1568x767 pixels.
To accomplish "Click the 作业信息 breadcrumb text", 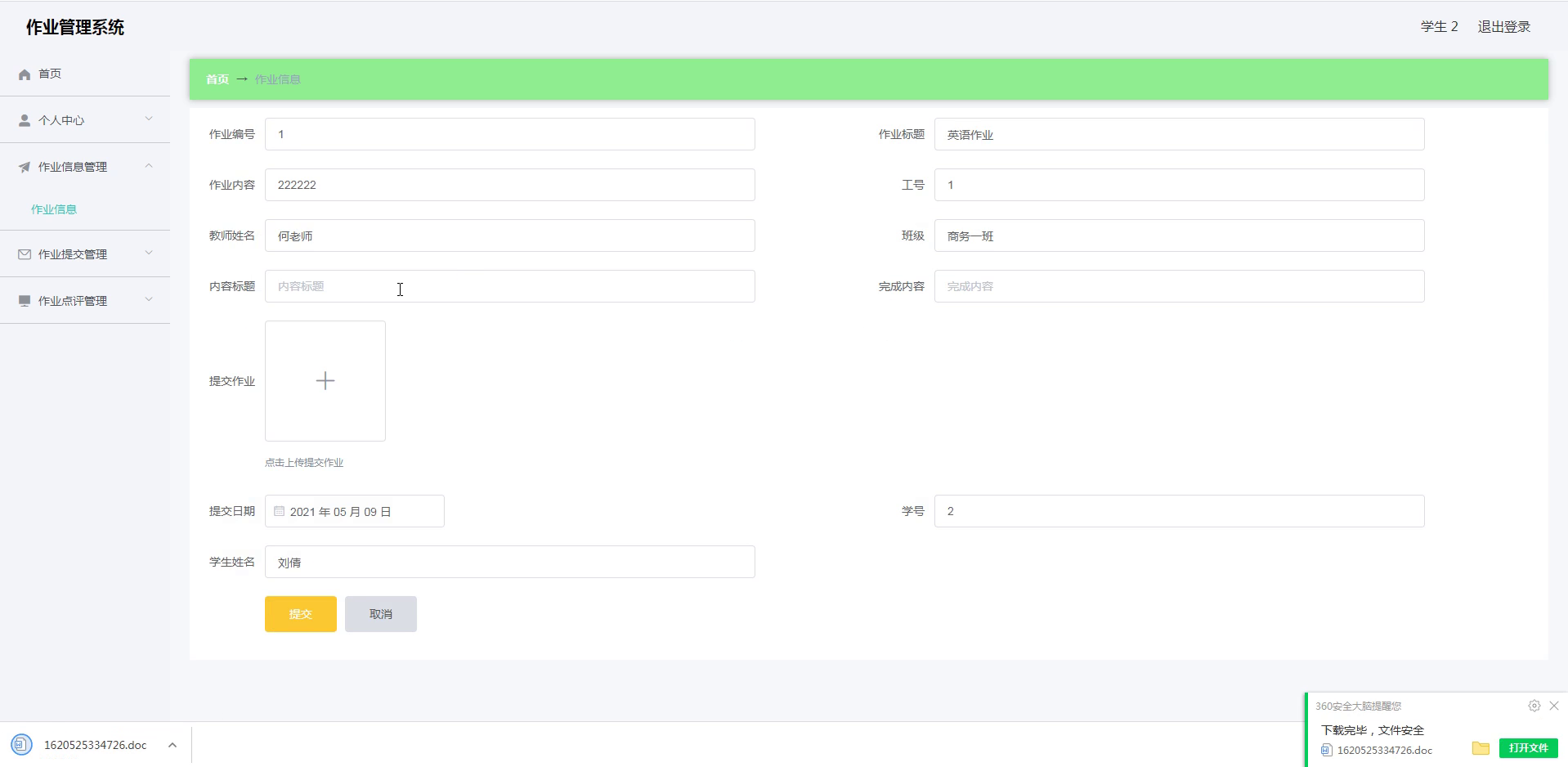I will point(278,79).
